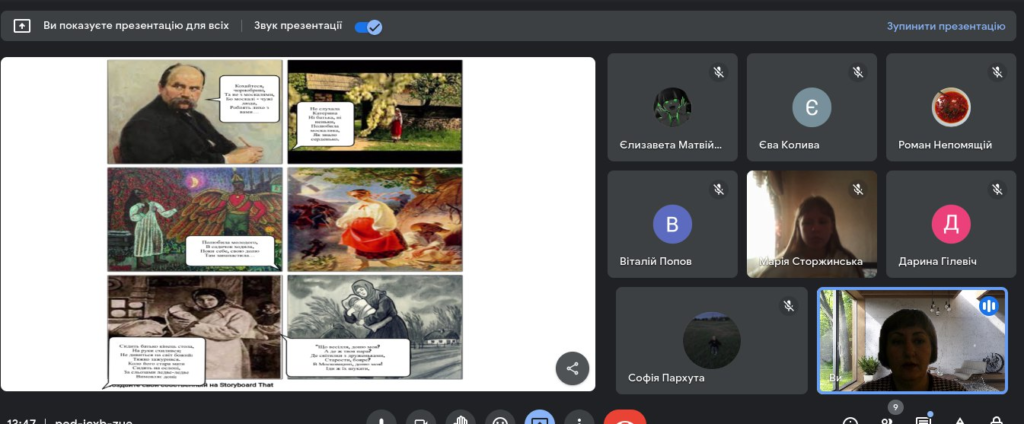Click muted mic icon on Єва Колива tile

857,73
